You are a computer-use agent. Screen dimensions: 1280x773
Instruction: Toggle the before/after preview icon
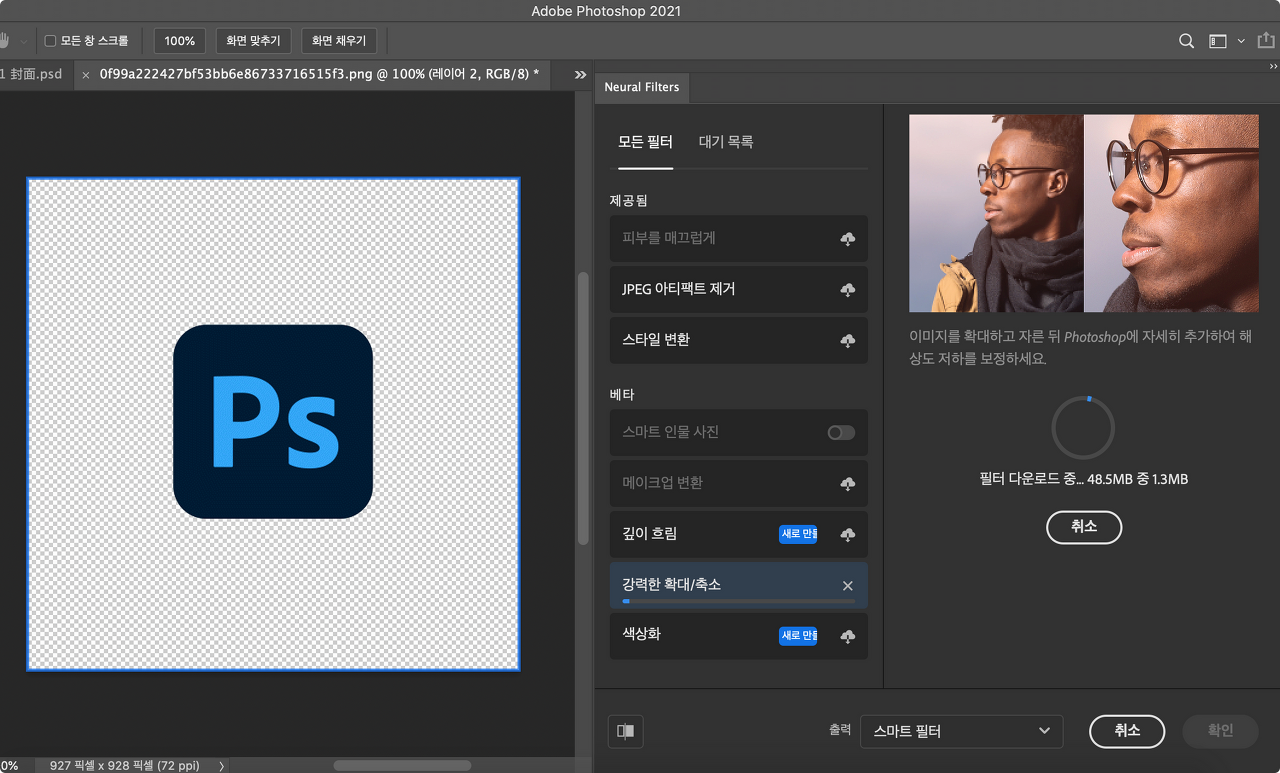625,731
